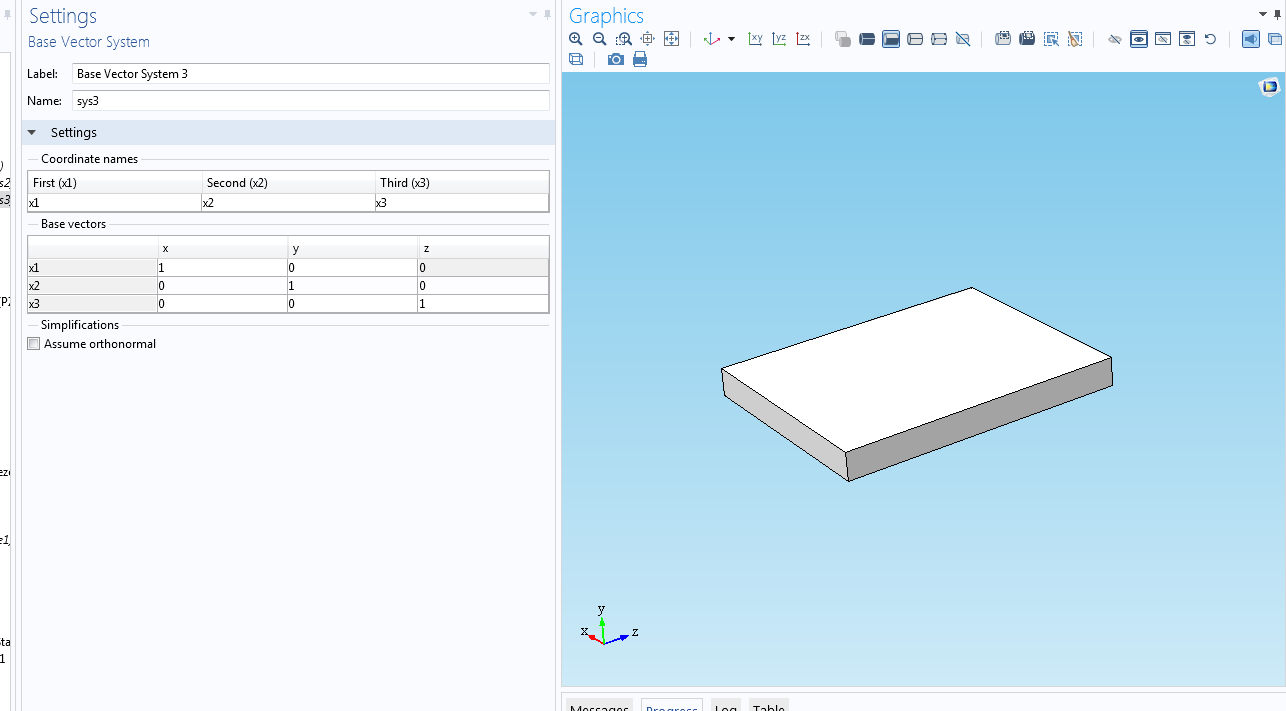Enable the Assume orthonormal checkbox
1286x711 pixels.
(34, 344)
